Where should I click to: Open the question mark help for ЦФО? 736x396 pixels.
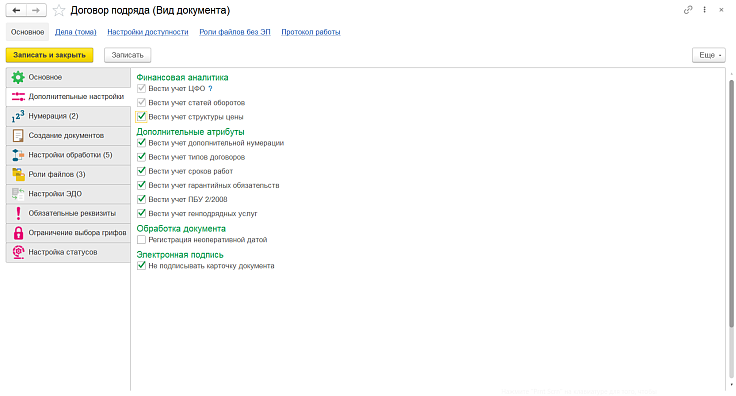pos(210,89)
